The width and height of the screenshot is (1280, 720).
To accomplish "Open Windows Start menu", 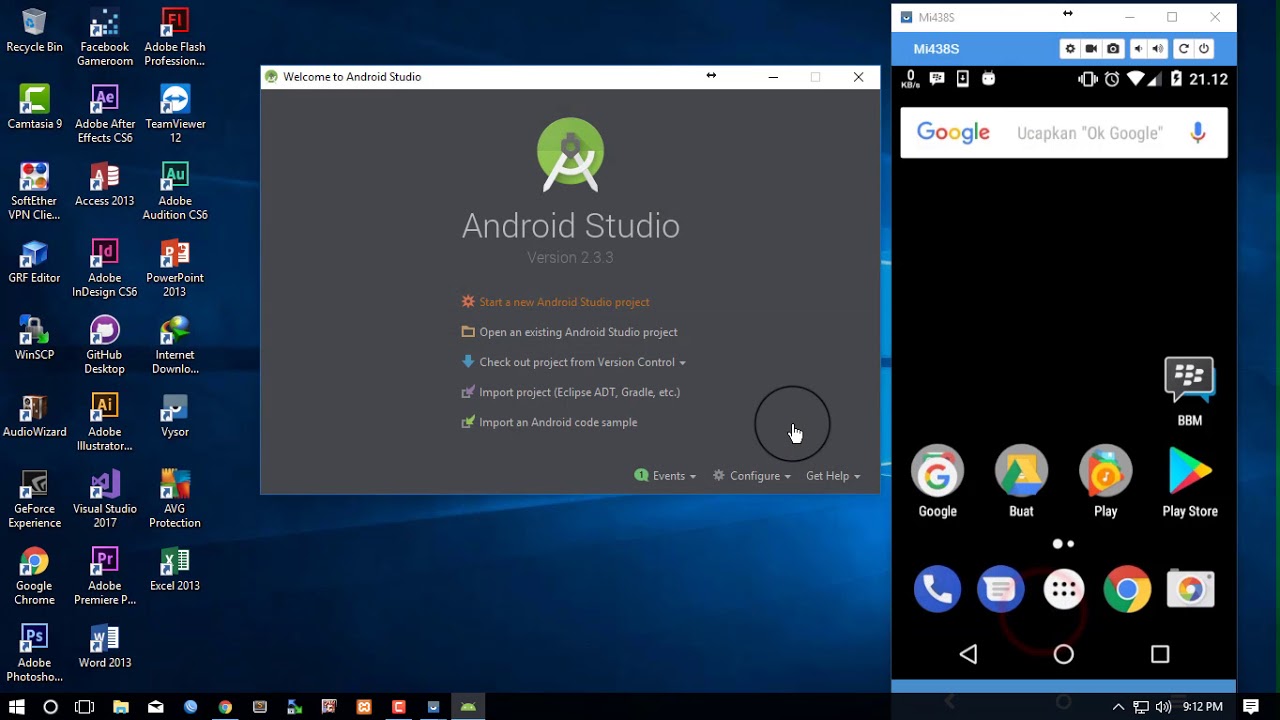I will click(16, 707).
